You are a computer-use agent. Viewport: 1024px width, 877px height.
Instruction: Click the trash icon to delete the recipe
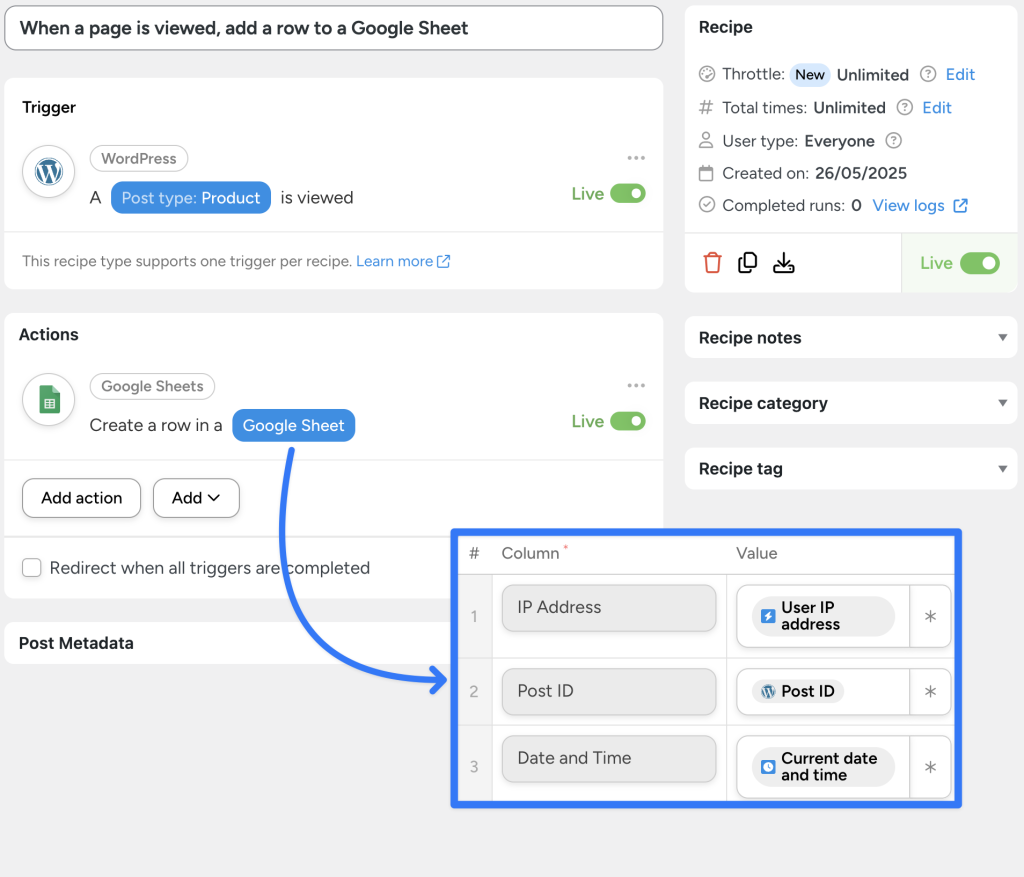[x=712, y=262]
